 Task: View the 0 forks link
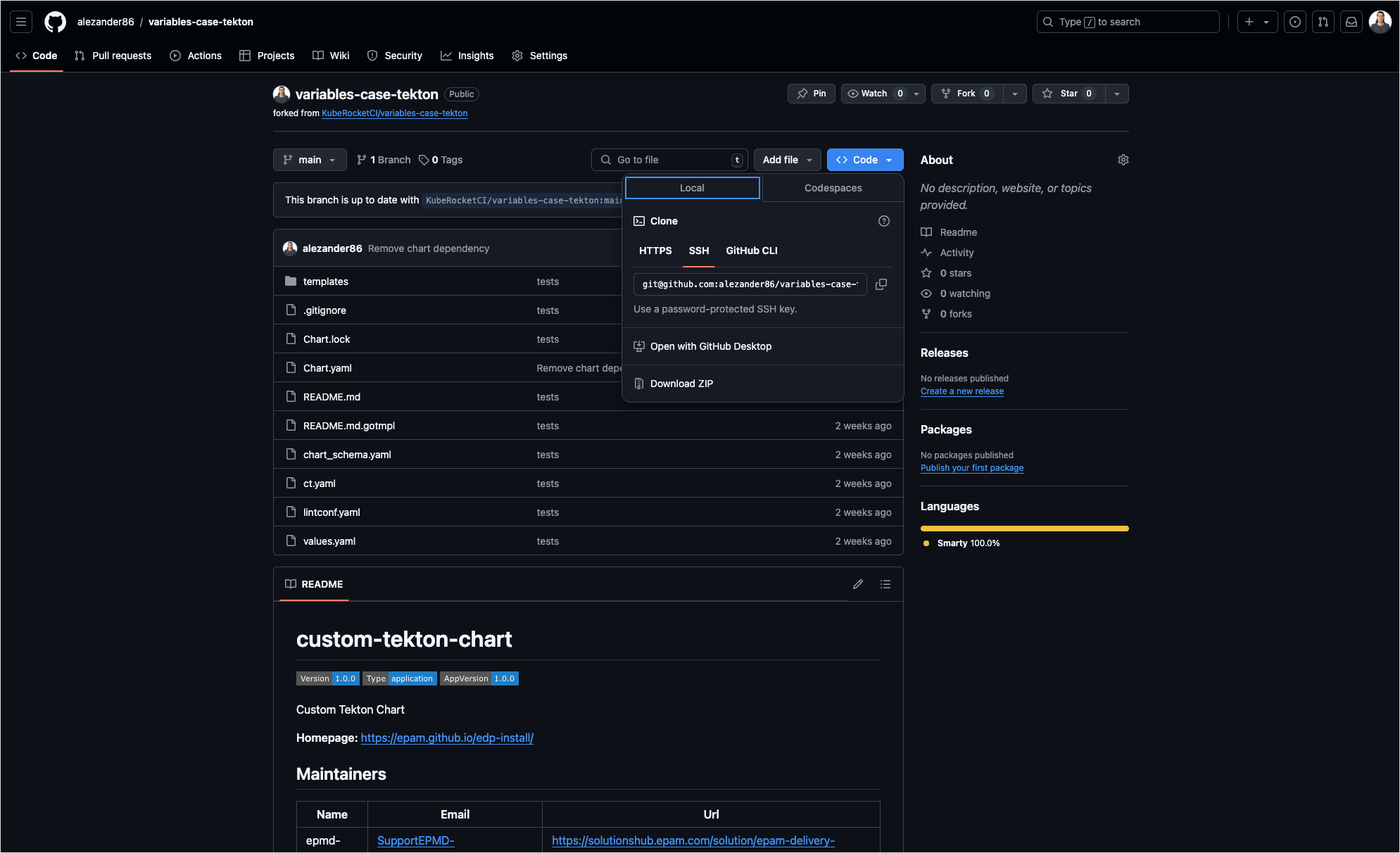pos(956,314)
